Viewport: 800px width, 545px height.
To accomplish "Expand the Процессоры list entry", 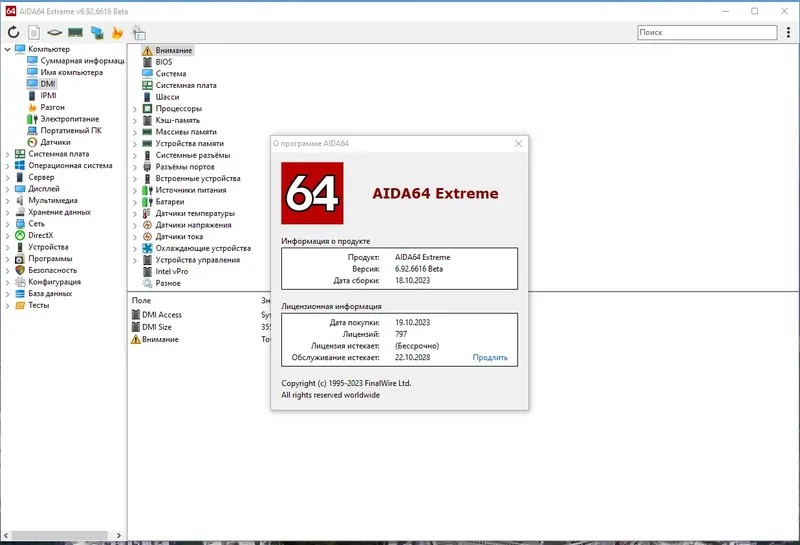I will coord(135,109).
